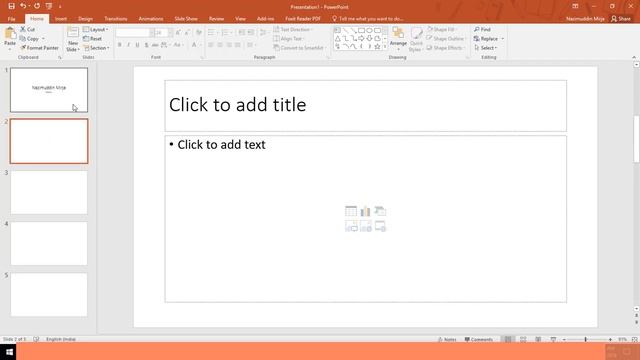Select the oval shape in gallery
Image resolution: width=640 pixels, height=360 pixels.
369,31
